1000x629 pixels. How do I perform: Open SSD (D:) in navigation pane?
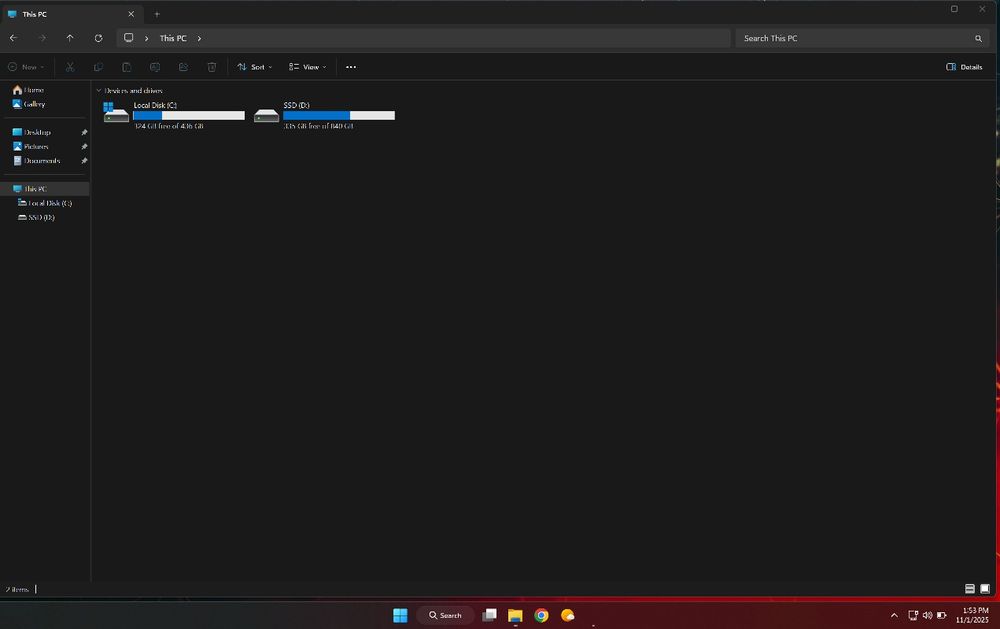tap(36, 218)
